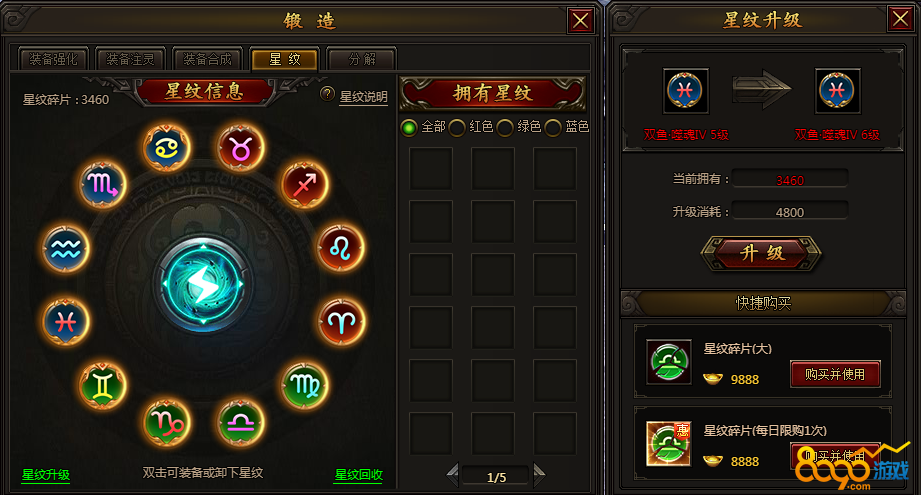The width and height of the screenshot is (921, 495).
Task: Click the 升级 upgrade button
Action: [x=761, y=254]
